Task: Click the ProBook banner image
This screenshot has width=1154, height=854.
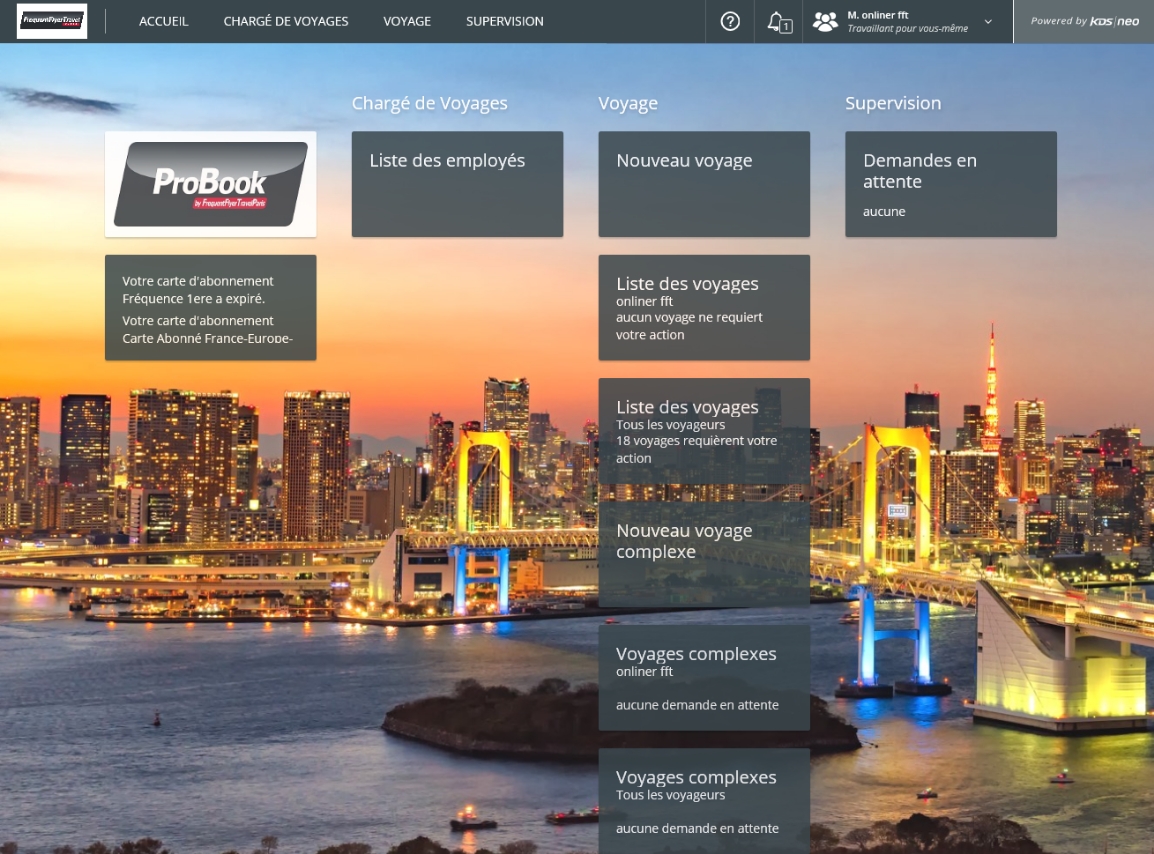Action: coord(211,184)
